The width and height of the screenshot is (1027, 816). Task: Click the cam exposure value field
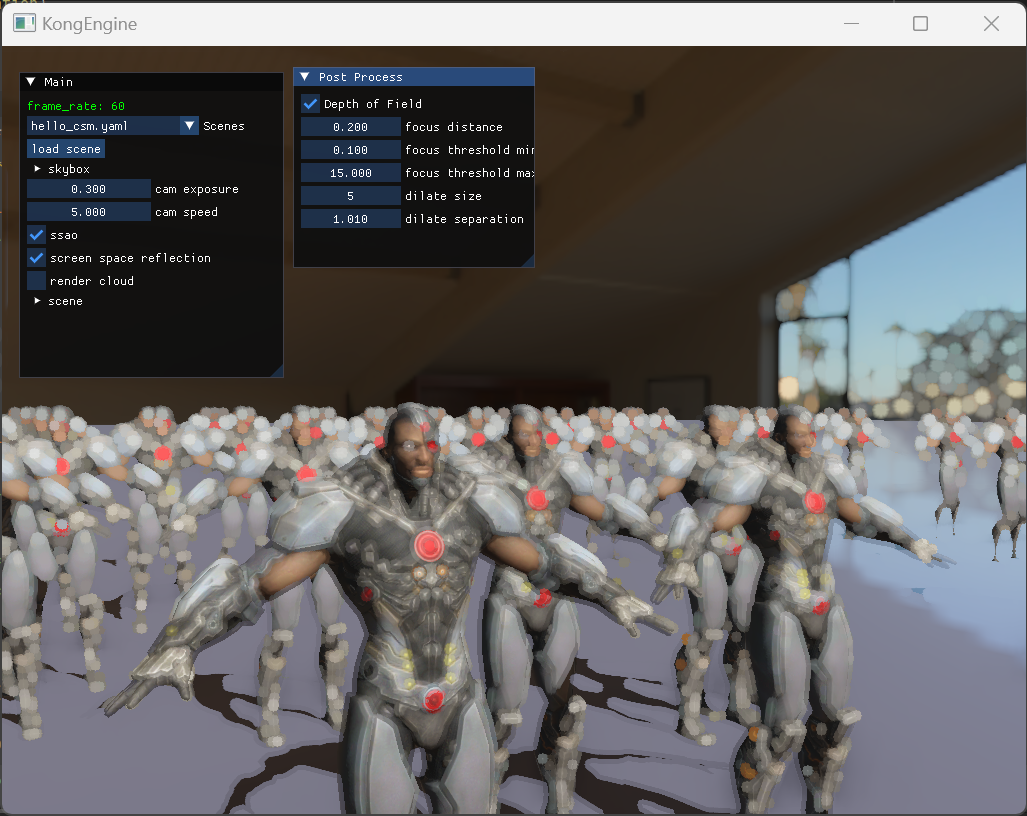pyautogui.click(x=88, y=189)
